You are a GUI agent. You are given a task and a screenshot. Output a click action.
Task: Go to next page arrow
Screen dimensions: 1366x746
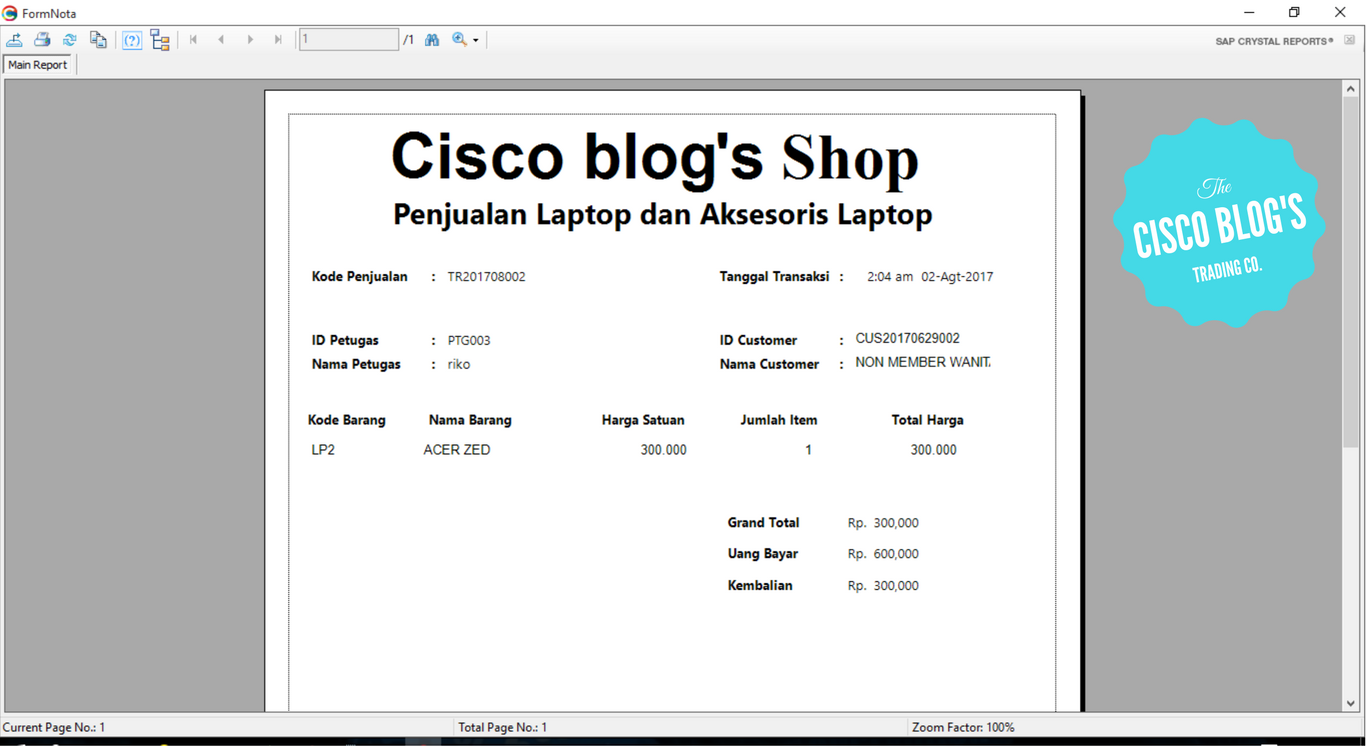250,40
